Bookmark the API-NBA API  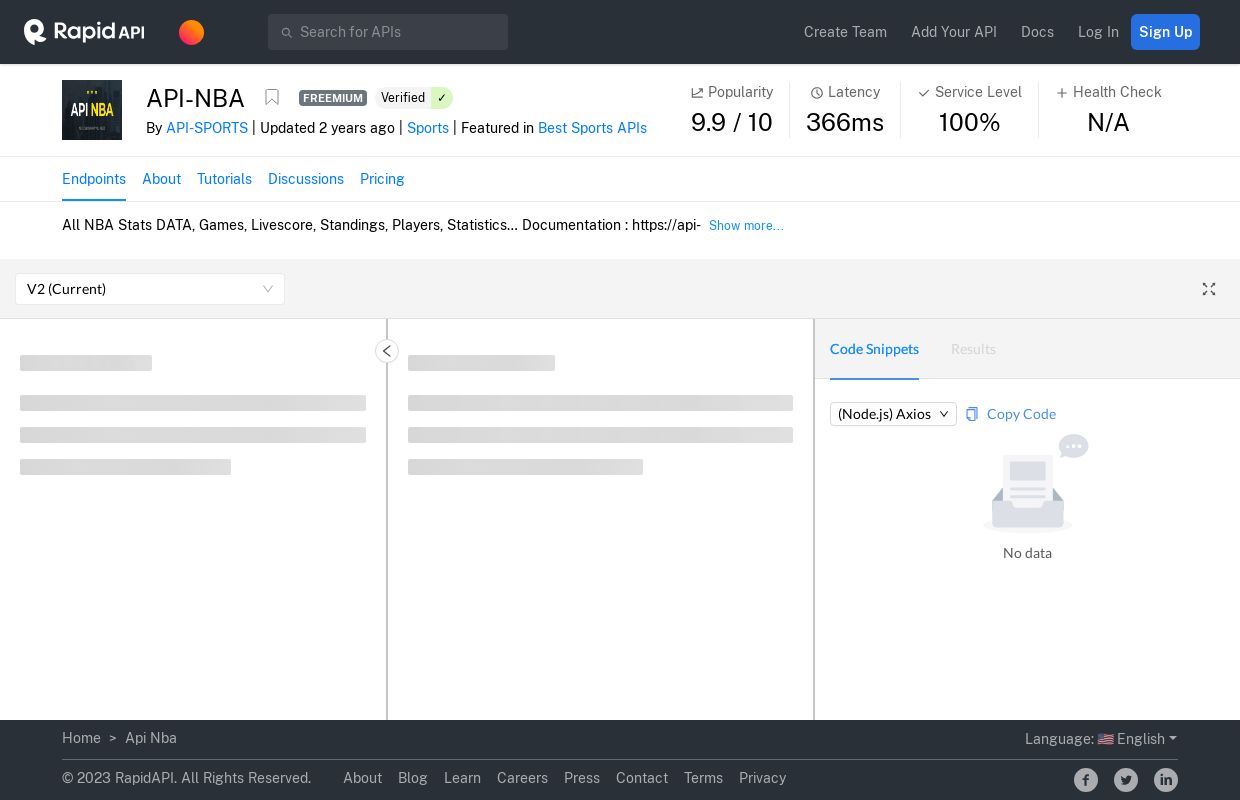click(272, 97)
